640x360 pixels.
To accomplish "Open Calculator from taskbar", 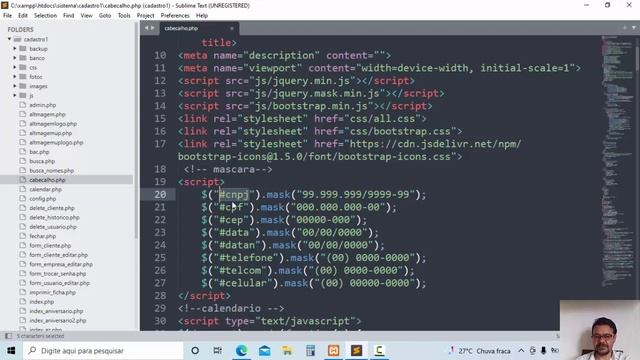I will 310,350.
